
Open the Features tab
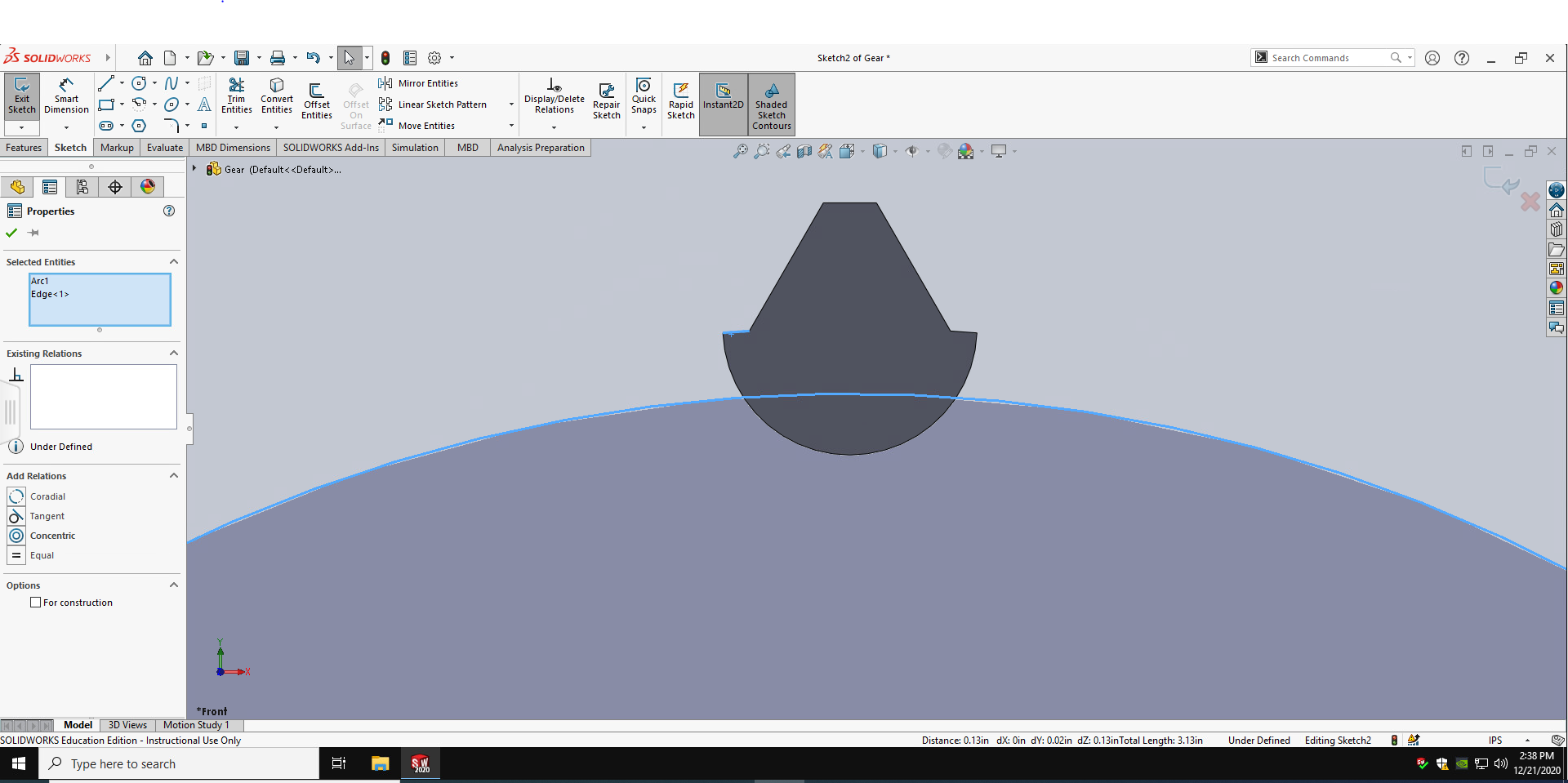[x=24, y=148]
